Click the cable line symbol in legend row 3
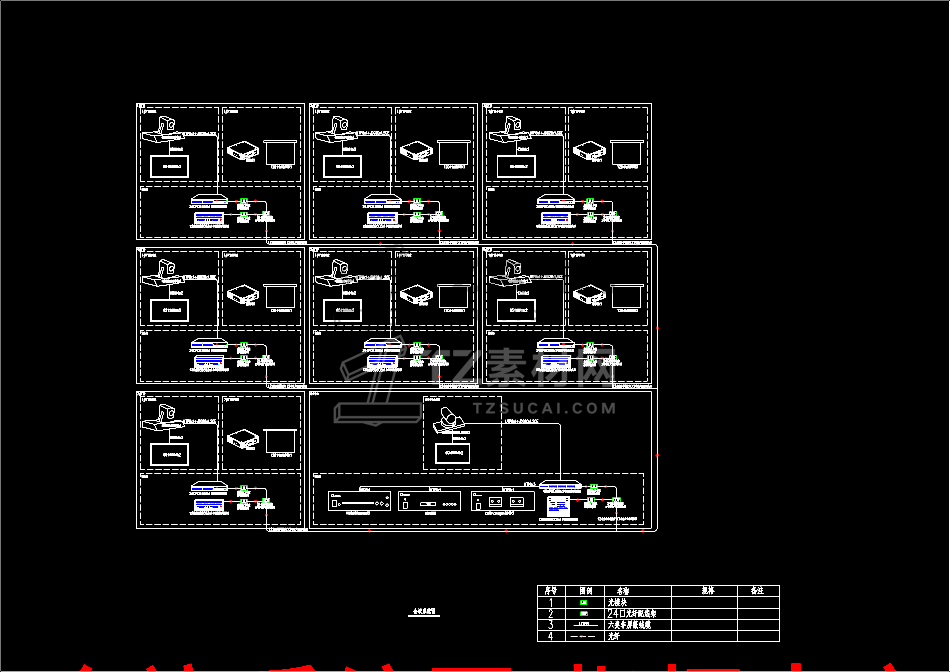 [584, 624]
